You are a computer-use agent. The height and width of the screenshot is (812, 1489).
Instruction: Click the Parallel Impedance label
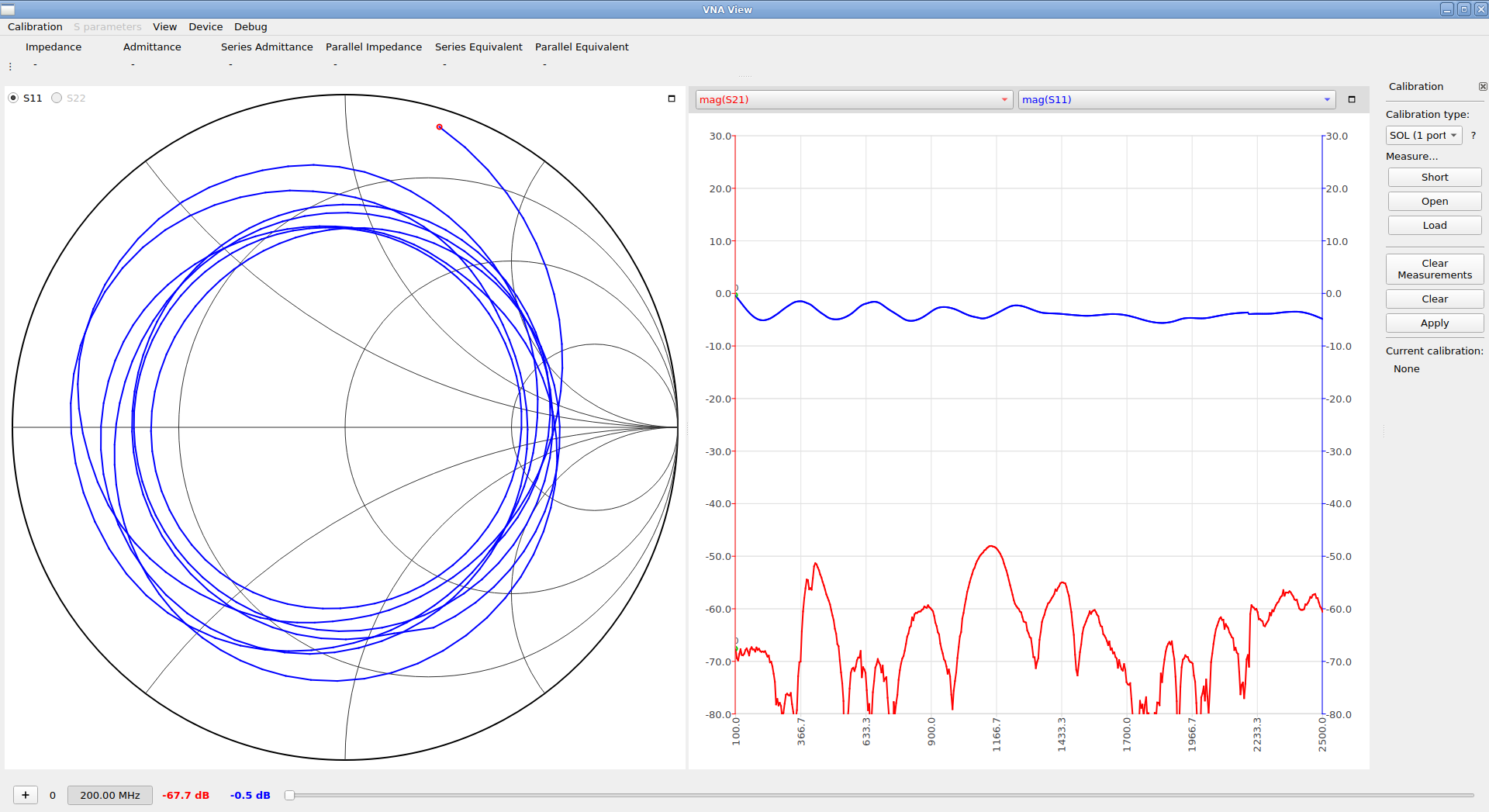374,47
